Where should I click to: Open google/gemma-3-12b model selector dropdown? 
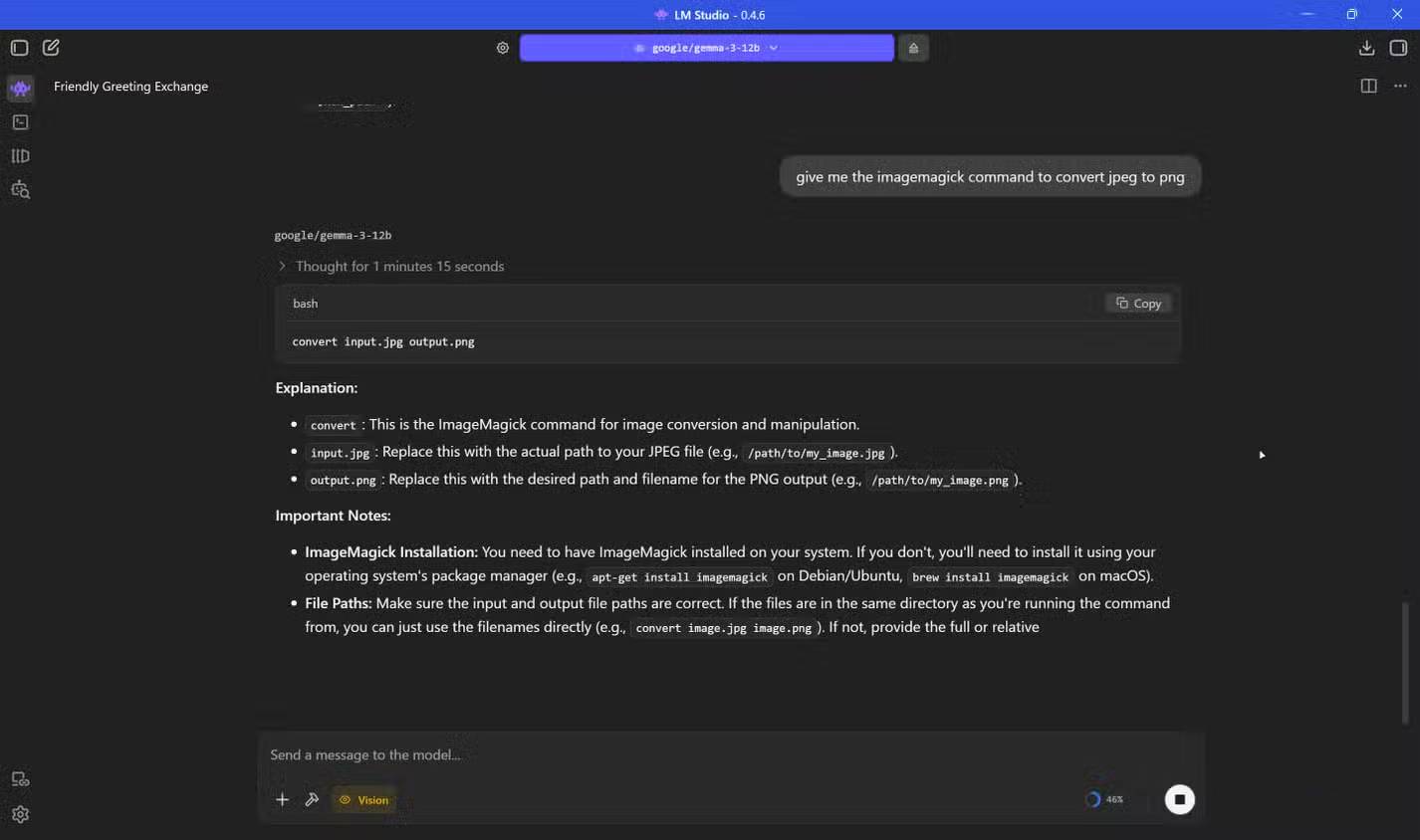click(707, 48)
